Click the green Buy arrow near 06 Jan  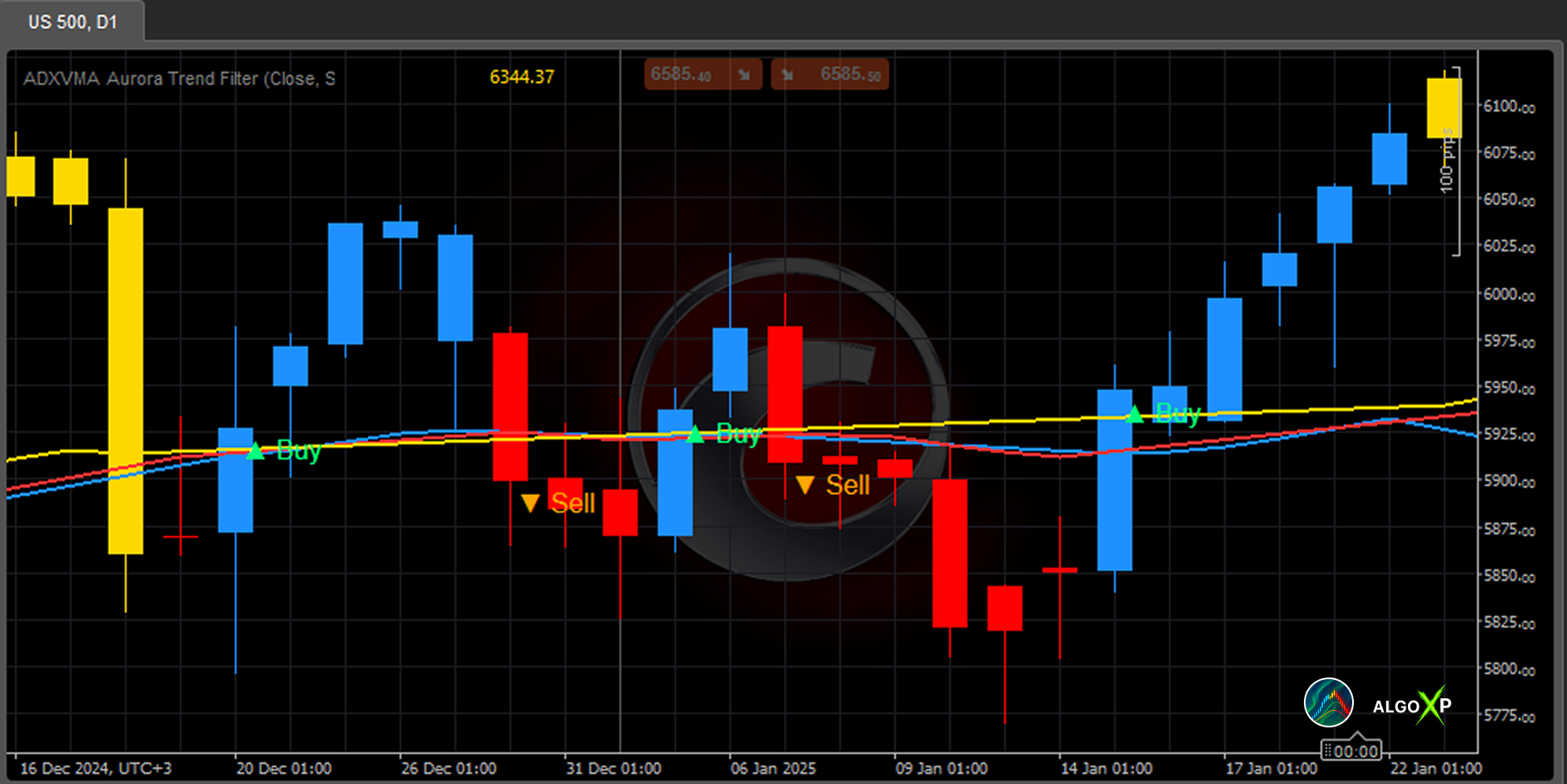point(695,434)
